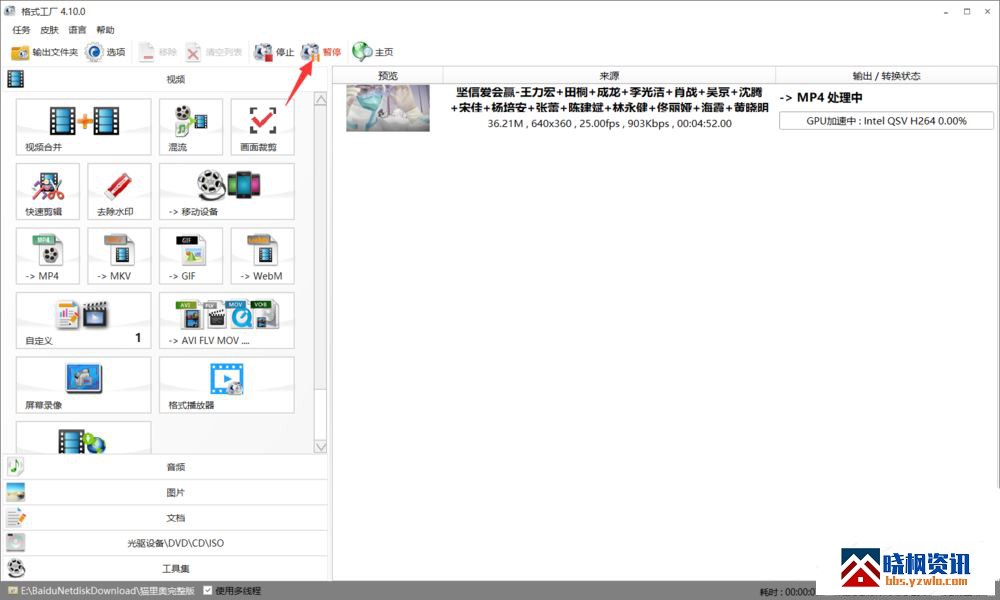Image resolution: width=1000 pixels, height=600 pixels.
Task: Click the 预览 column header
Action: pyautogui.click(x=388, y=75)
